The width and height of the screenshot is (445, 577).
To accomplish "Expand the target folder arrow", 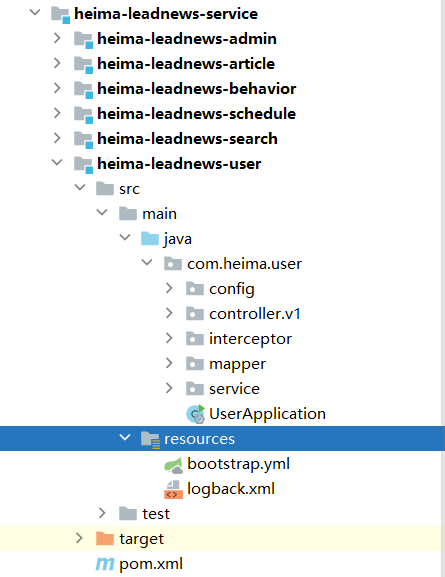I will (x=79, y=538).
